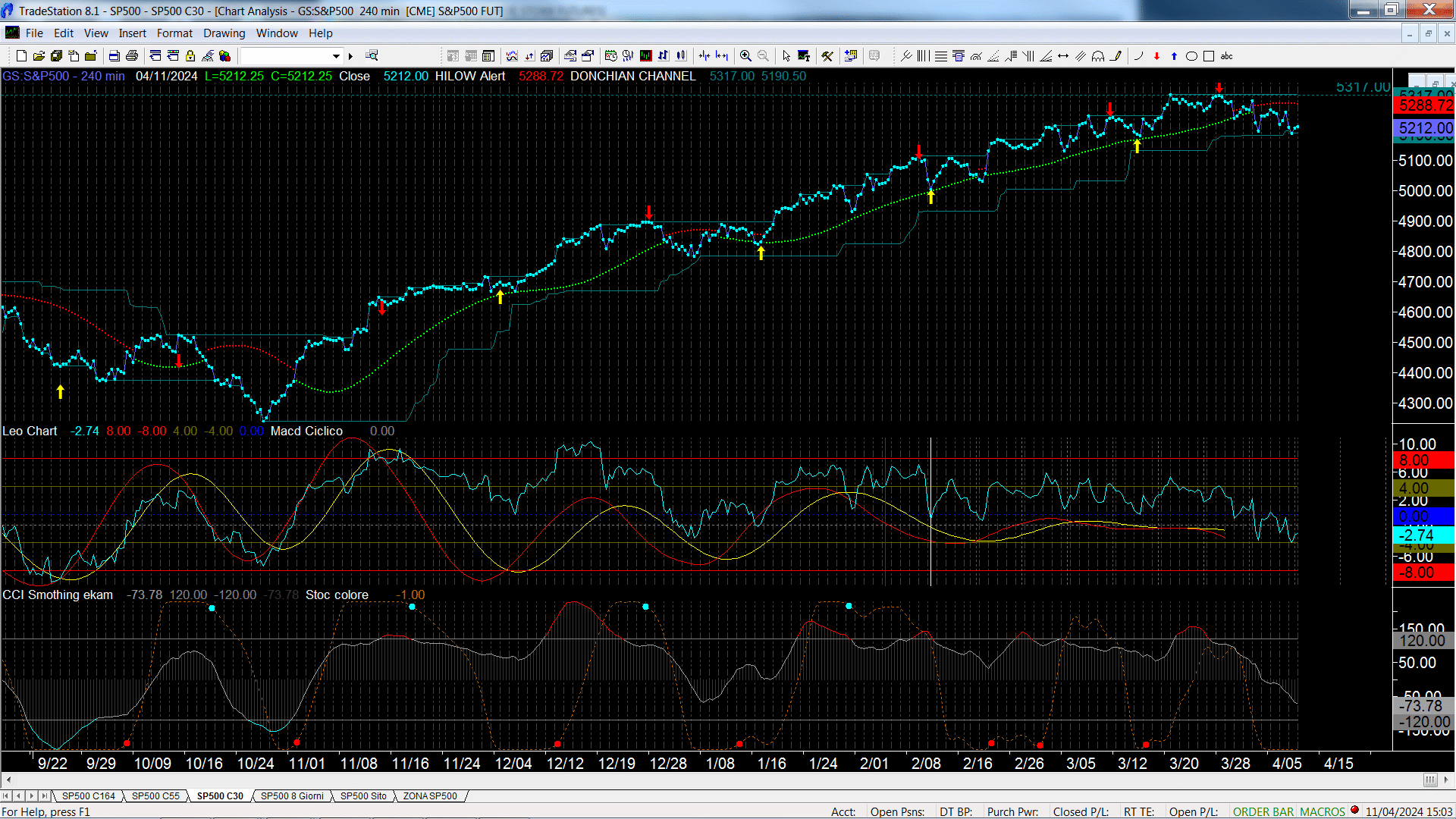Select the vertical lines drawing tool
The image size is (1456, 819).
[x=924, y=56]
